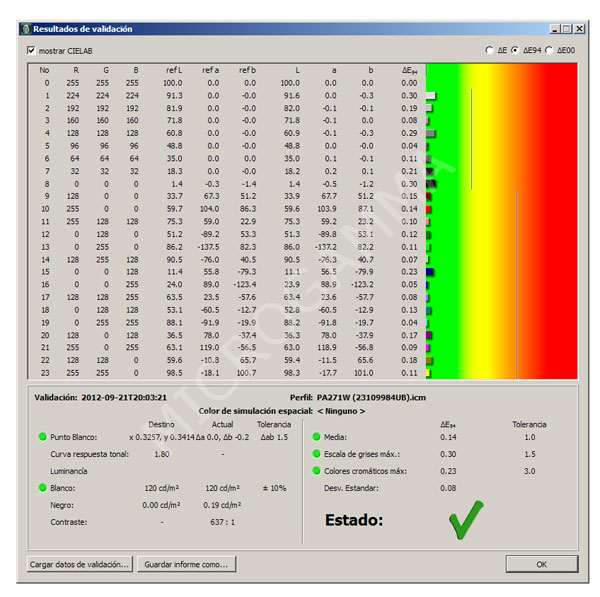
Task: Click status dot for Escala de grises máx
Action: 316,454
